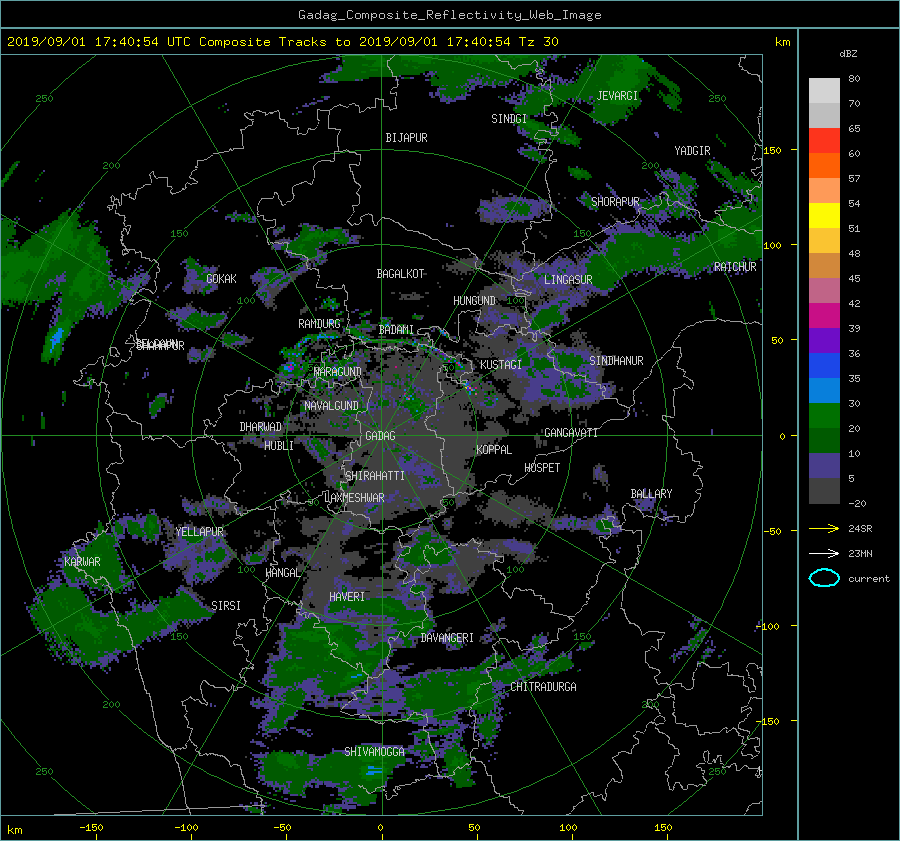Click the bottom-axis 100 km tick label
The width and height of the screenshot is (900, 841).
coord(568,828)
